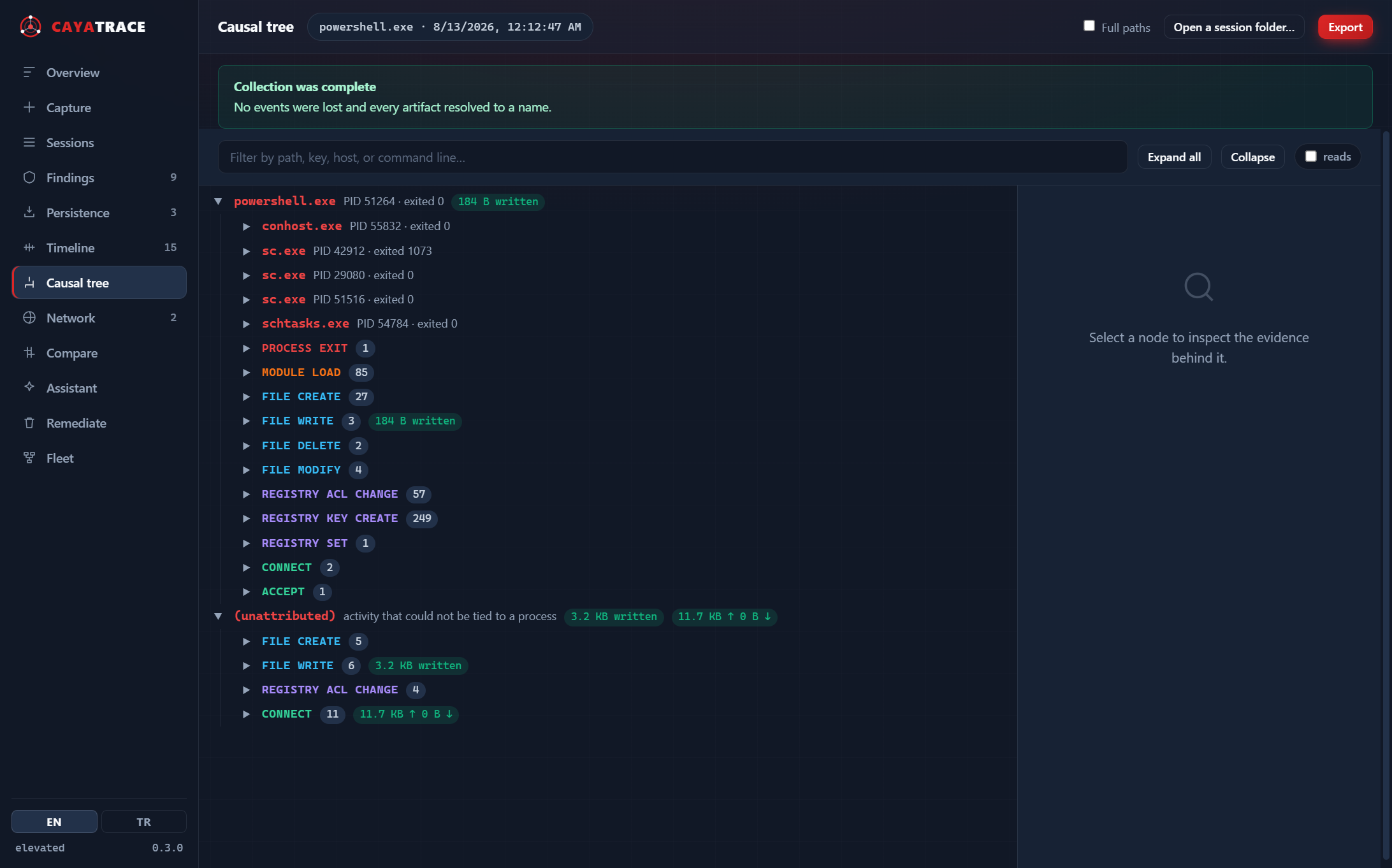Image resolution: width=1392 pixels, height=868 pixels.
Task: Switch language to TR
Action: [144, 821]
